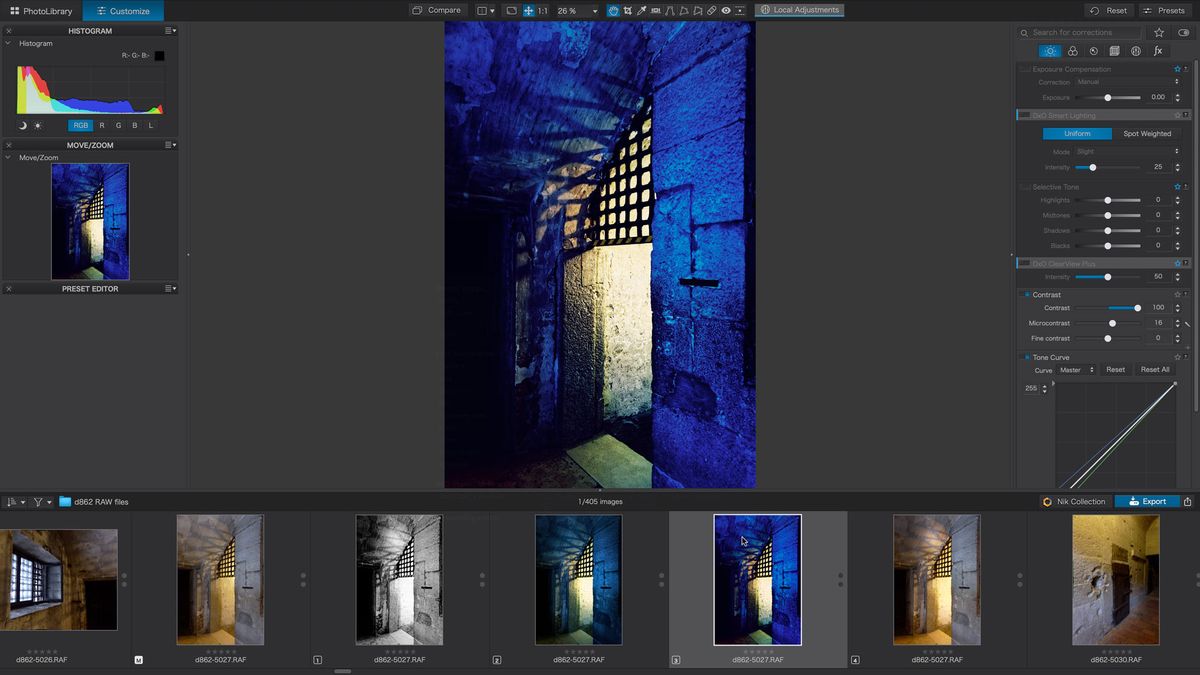
Task: Choose the Force parallels perspective tool
Action: 670,10
